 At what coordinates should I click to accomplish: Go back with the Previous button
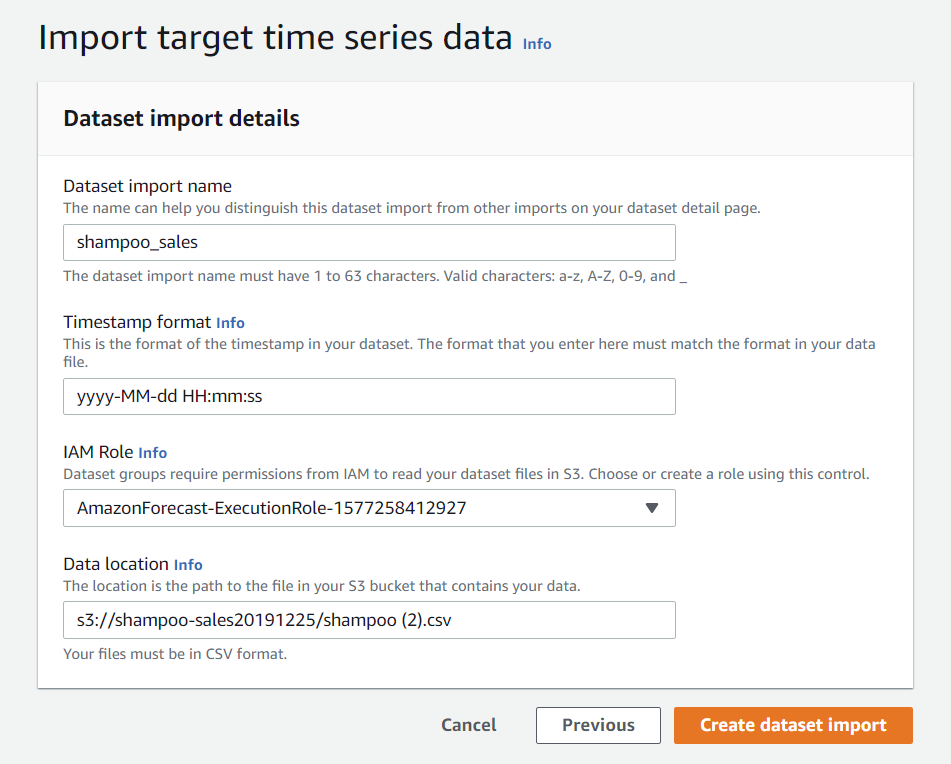point(598,725)
